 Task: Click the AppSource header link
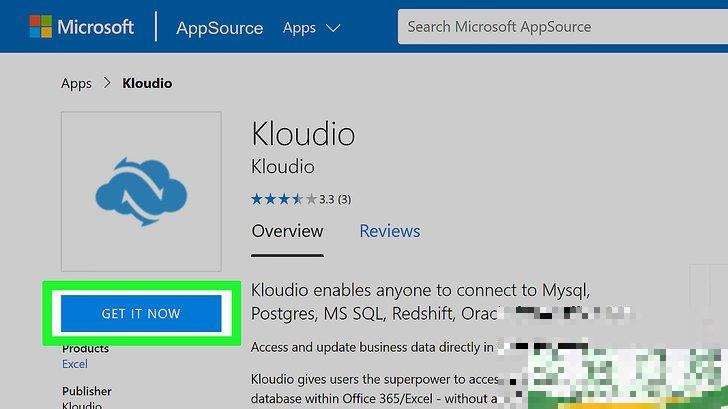tap(219, 28)
